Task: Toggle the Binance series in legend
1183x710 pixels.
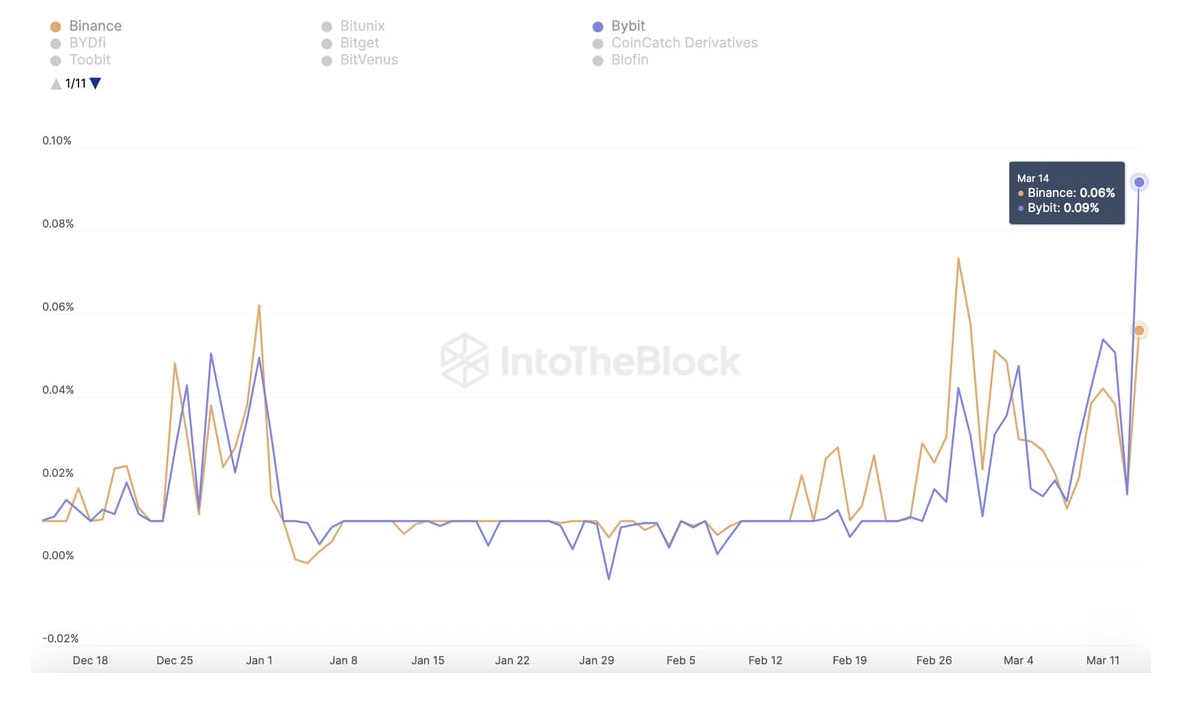Action: pos(86,26)
